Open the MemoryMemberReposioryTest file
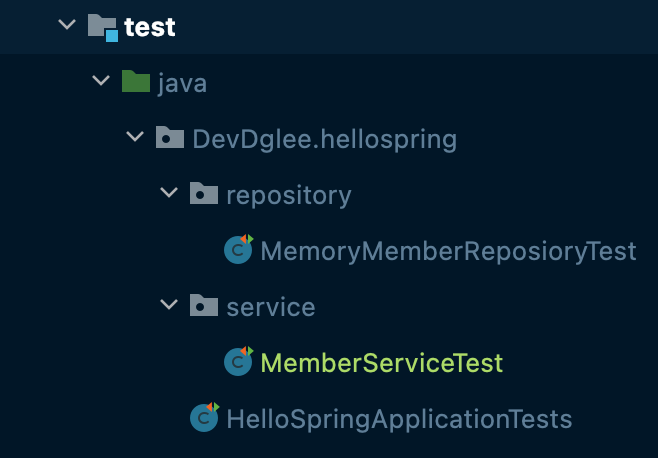This screenshot has width=658, height=458. coord(448,251)
